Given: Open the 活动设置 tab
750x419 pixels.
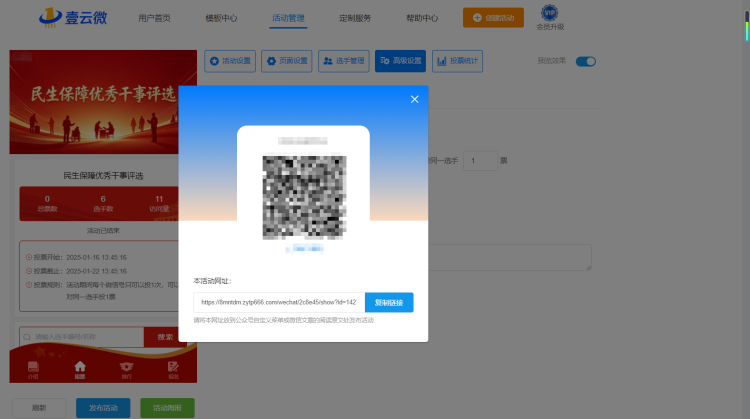Looking at the screenshot, I should tap(230, 61).
